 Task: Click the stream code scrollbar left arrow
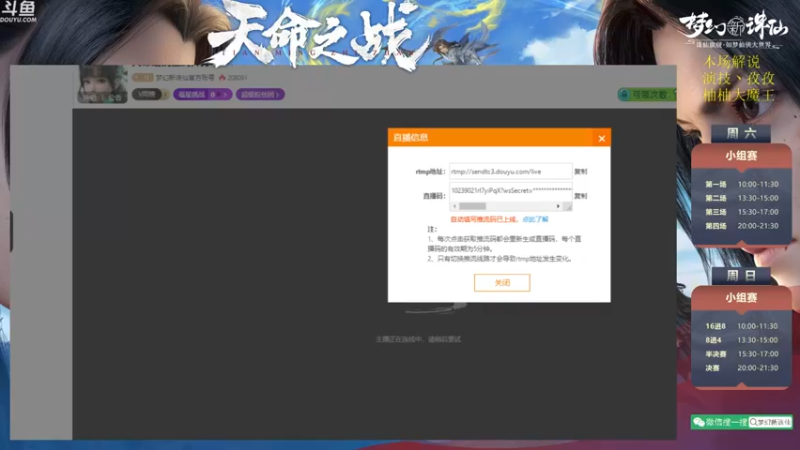click(454, 206)
